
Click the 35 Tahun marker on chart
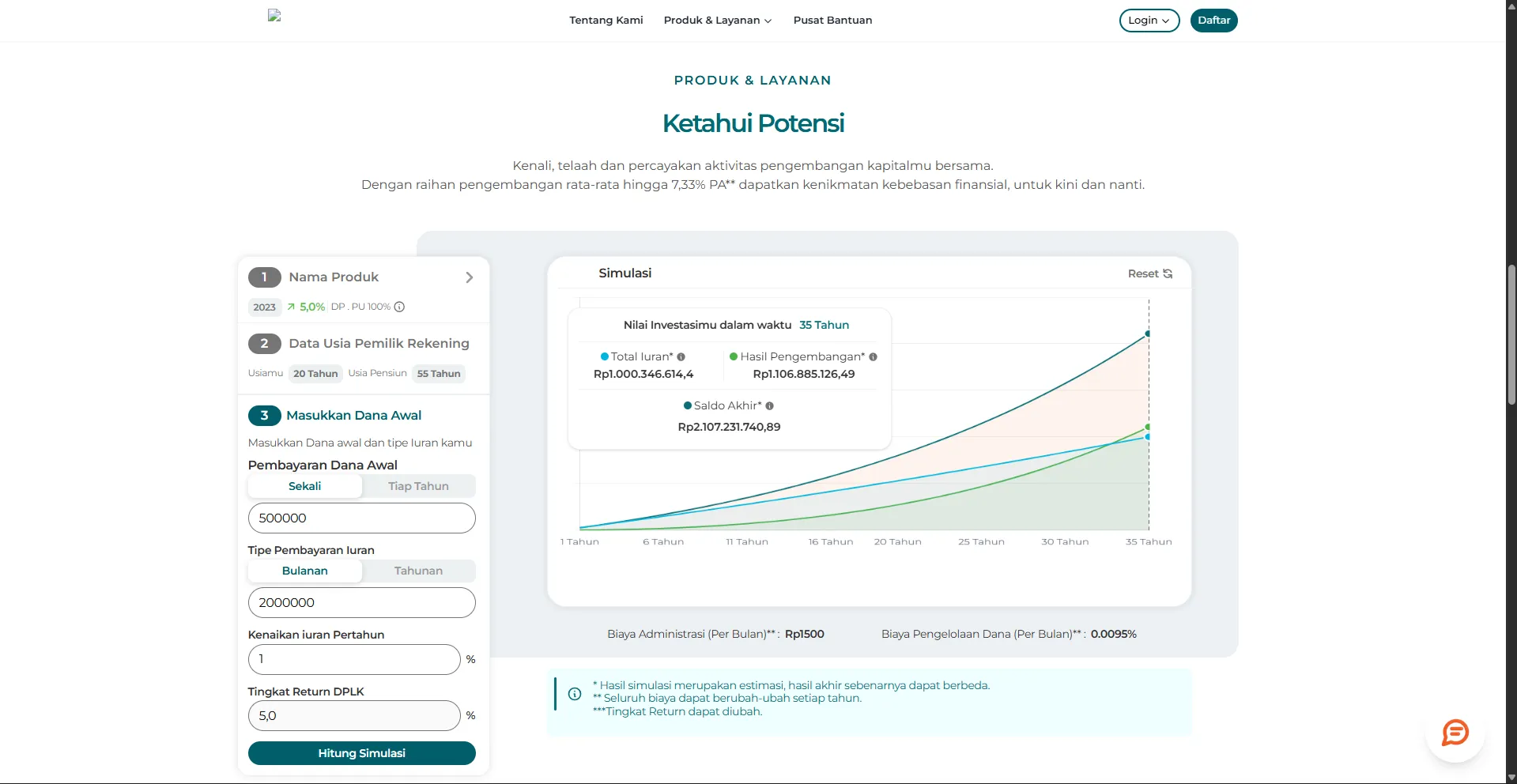click(x=1149, y=541)
